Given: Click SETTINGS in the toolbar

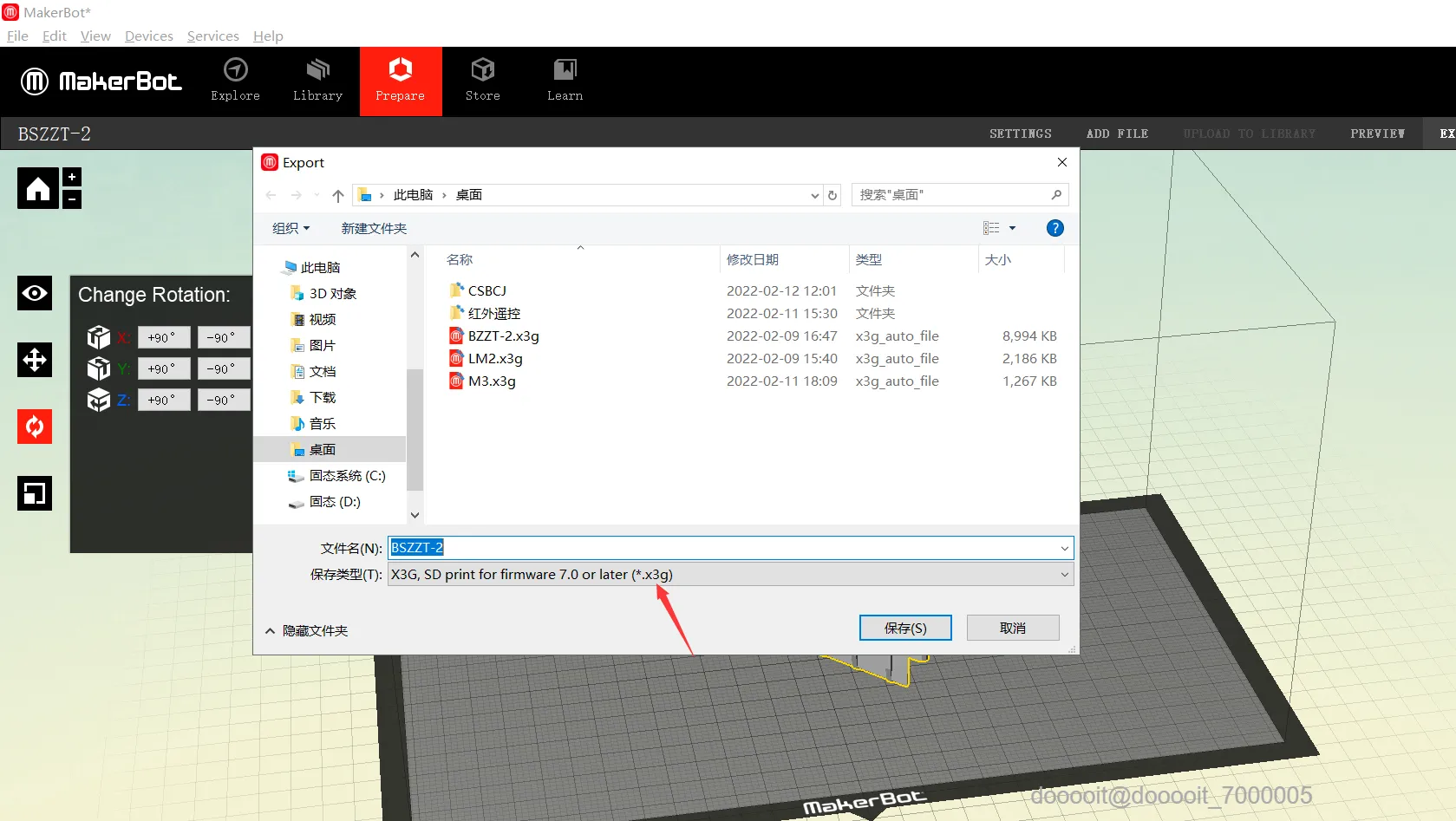Looking at the screenshot, I should coord(1021,134).
